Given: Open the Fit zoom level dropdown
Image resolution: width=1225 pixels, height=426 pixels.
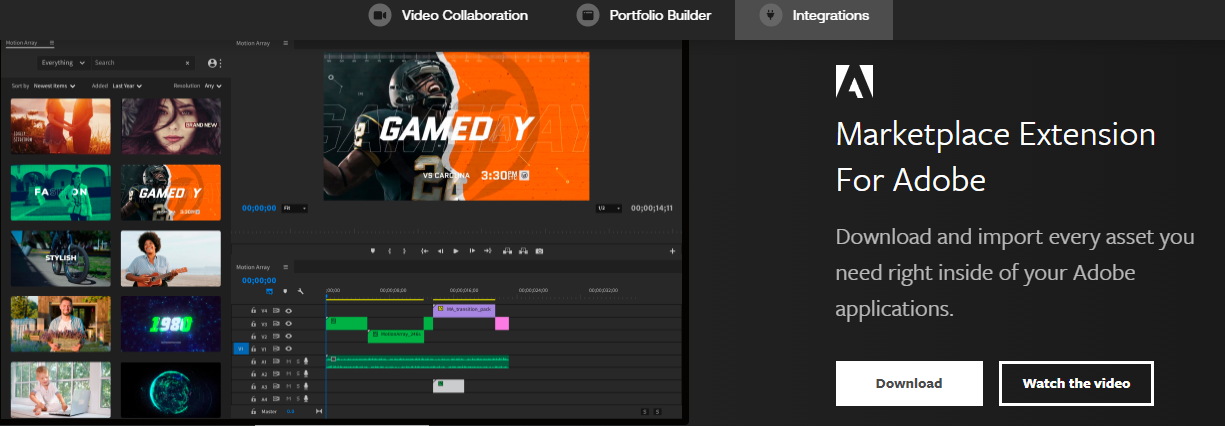Looking at the screenshot, I should pyautogui.click(x=295, y=208).
